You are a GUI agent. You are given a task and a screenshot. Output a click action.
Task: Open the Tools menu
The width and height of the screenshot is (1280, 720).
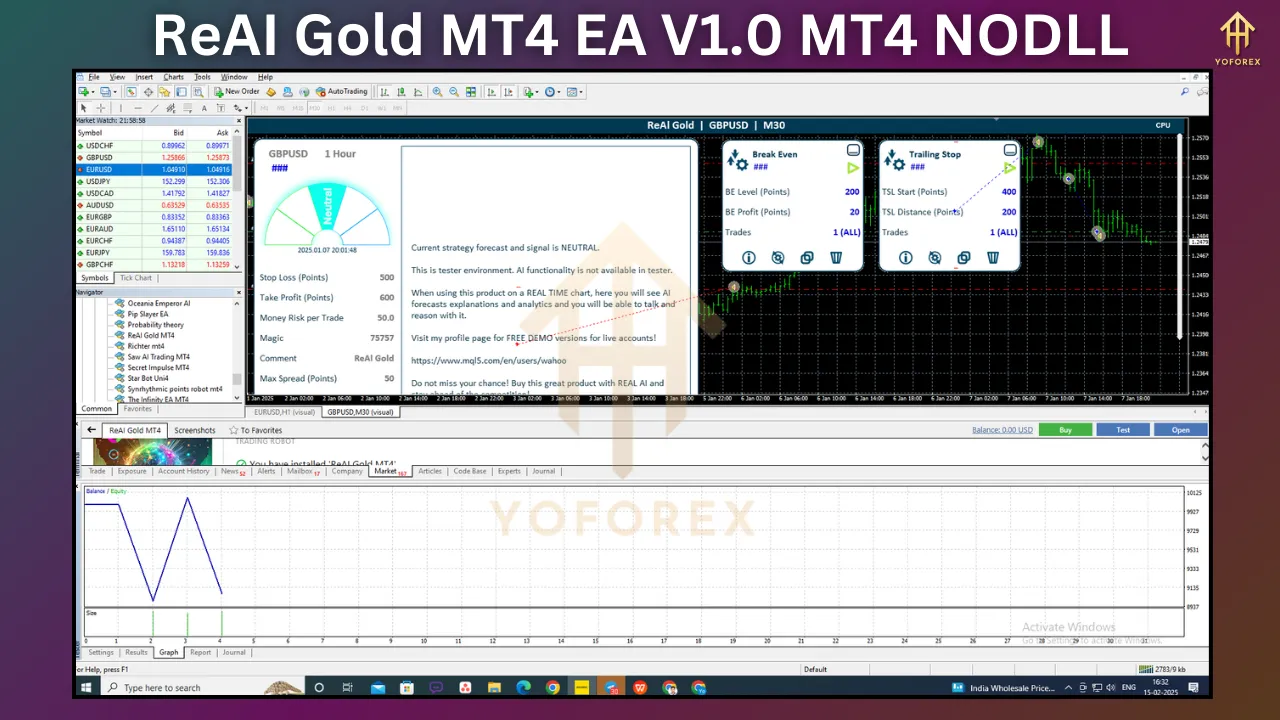202,77
